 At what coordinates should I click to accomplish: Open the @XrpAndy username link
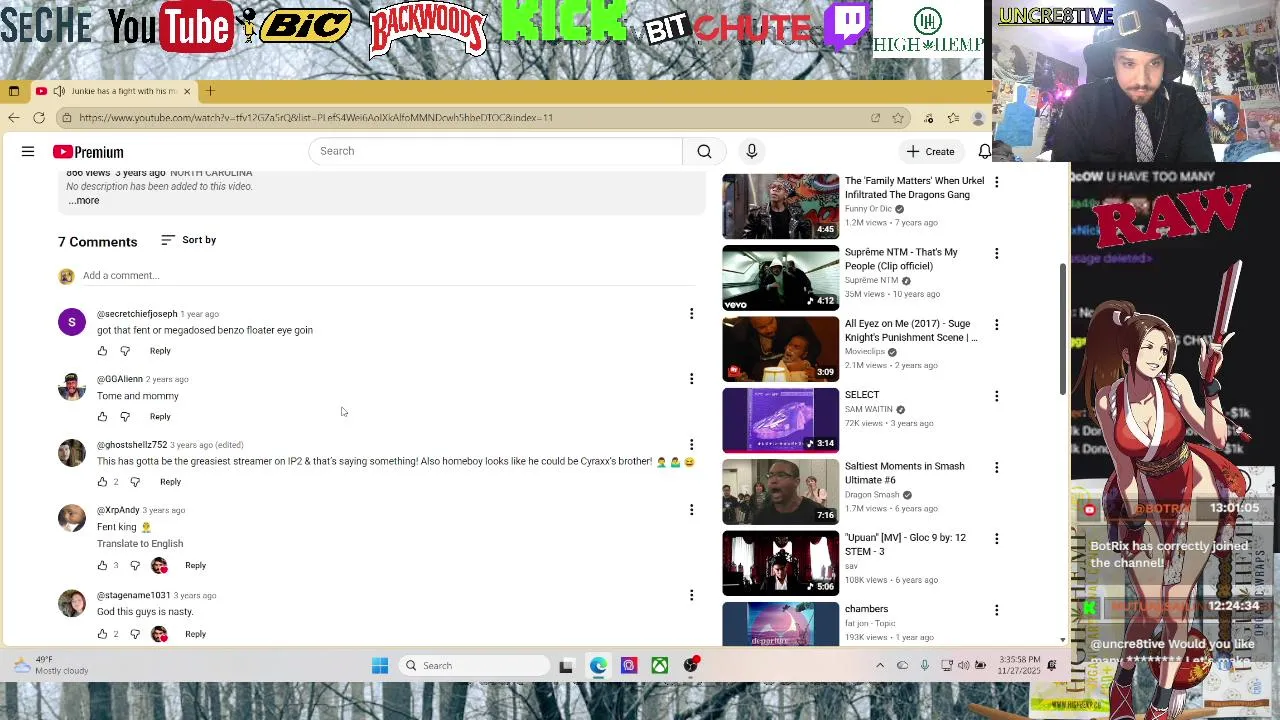tap(118, 510)
